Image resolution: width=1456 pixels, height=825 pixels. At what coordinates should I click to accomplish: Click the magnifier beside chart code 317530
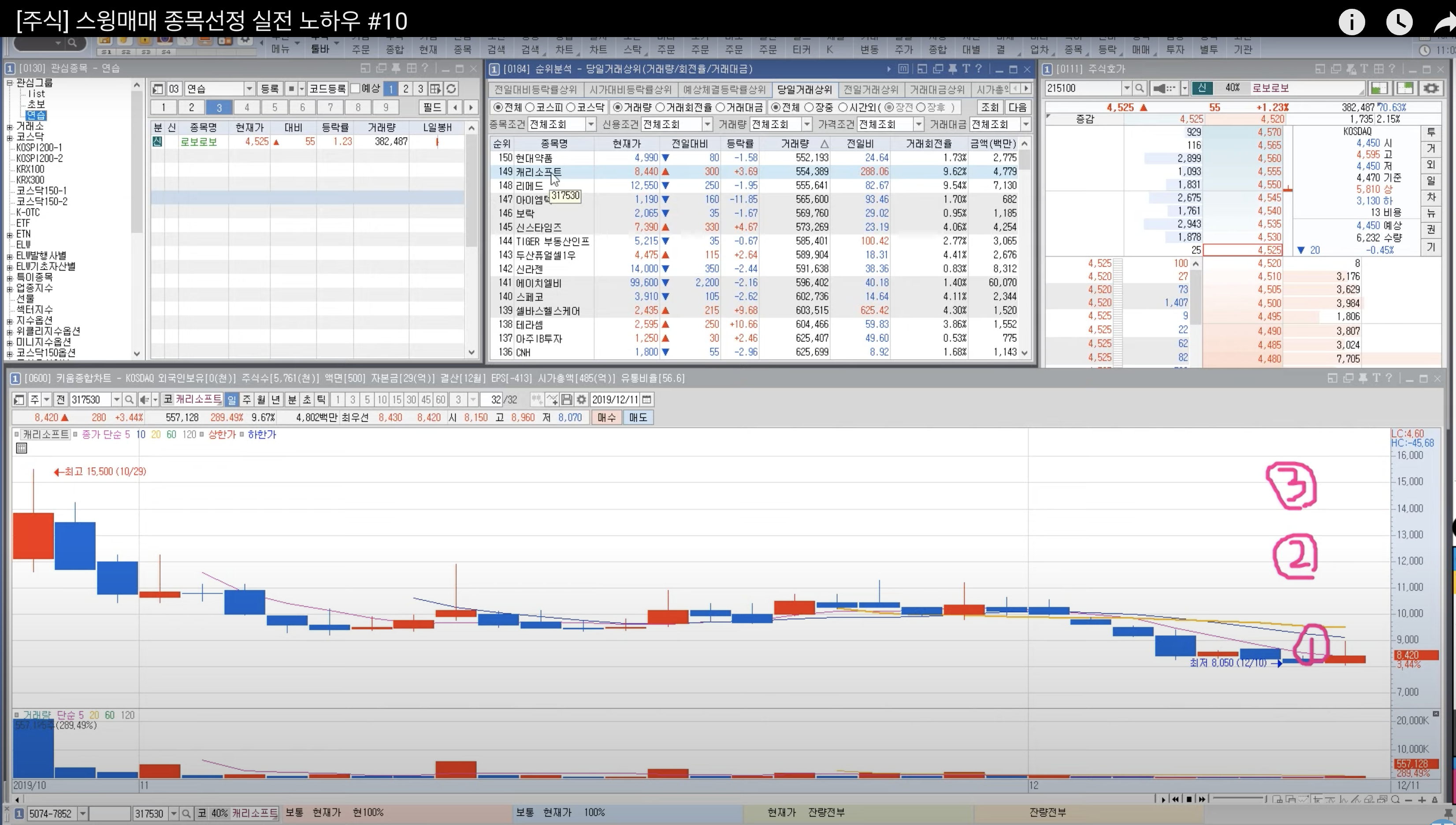(129, 400)
